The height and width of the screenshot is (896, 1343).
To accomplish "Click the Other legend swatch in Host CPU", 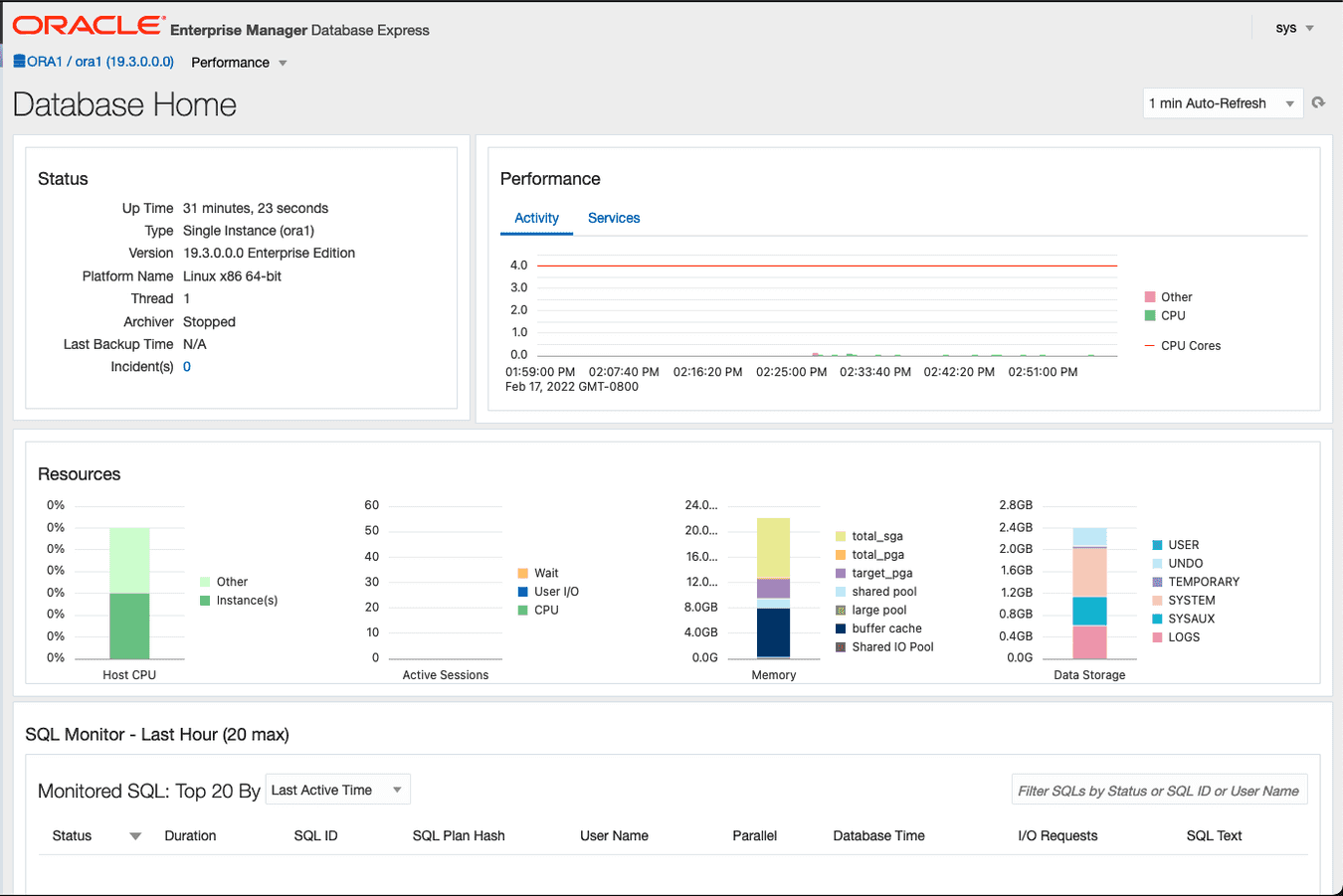I will (x=205, y=582).
